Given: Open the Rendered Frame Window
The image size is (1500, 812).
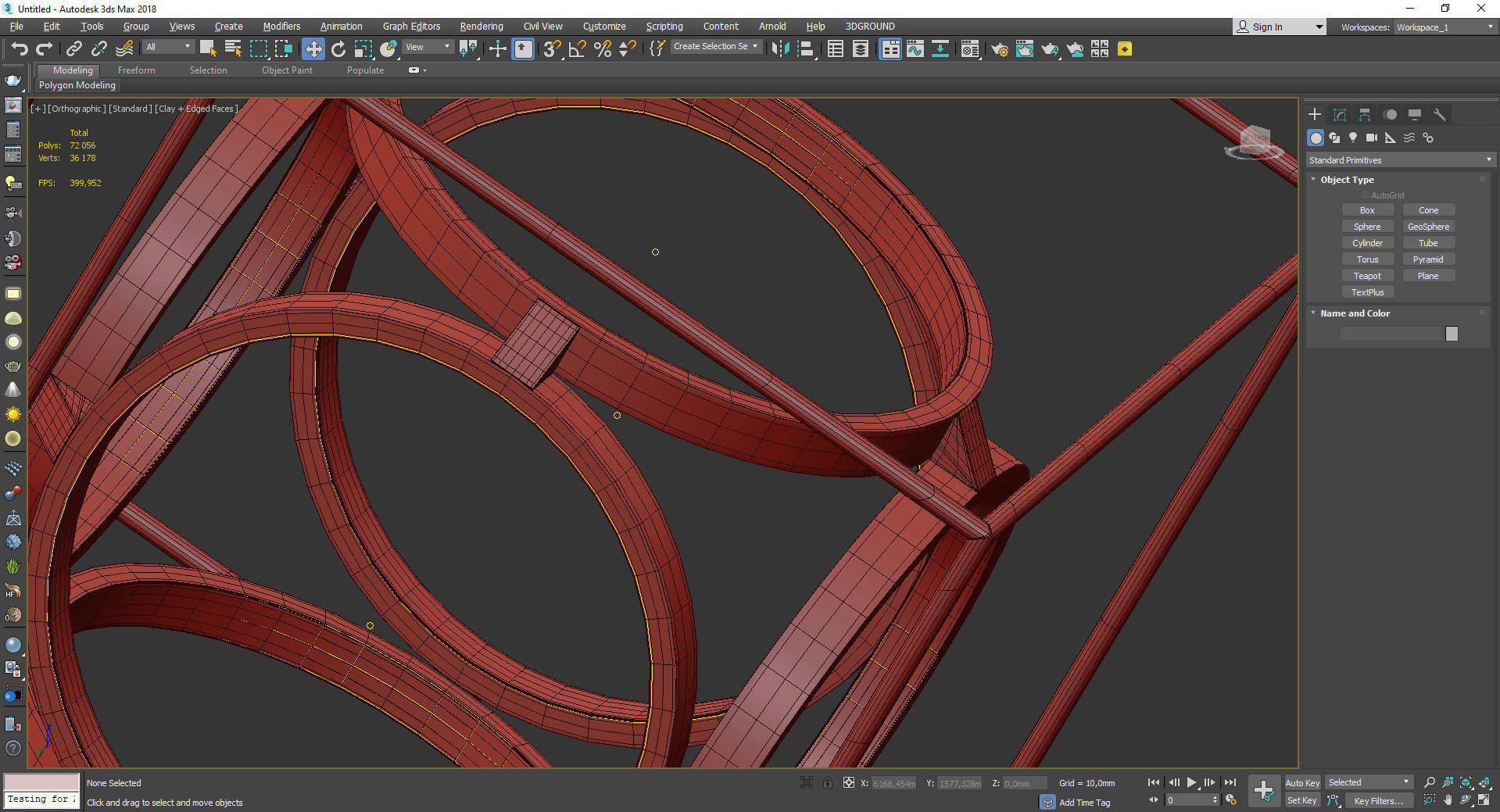Looking at the screenshot, I should pos(1024,49).
